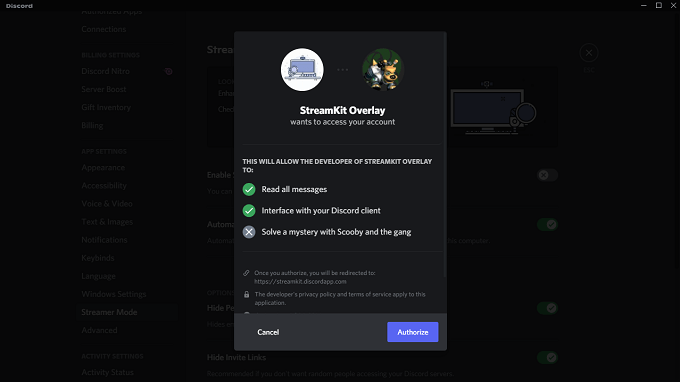Toggle the Enable Streamer Mode switch
The width and height of the screenshot is (680, 382).
(547, 175)
